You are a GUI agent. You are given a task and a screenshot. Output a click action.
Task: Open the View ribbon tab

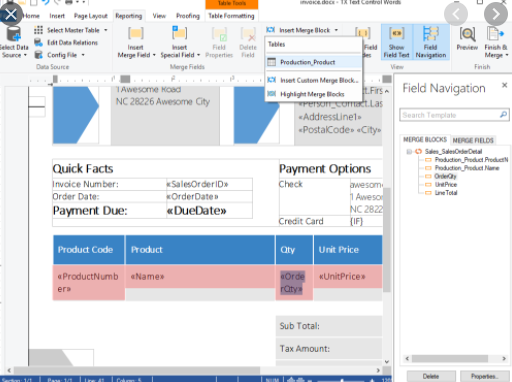[x=159, y=16]
